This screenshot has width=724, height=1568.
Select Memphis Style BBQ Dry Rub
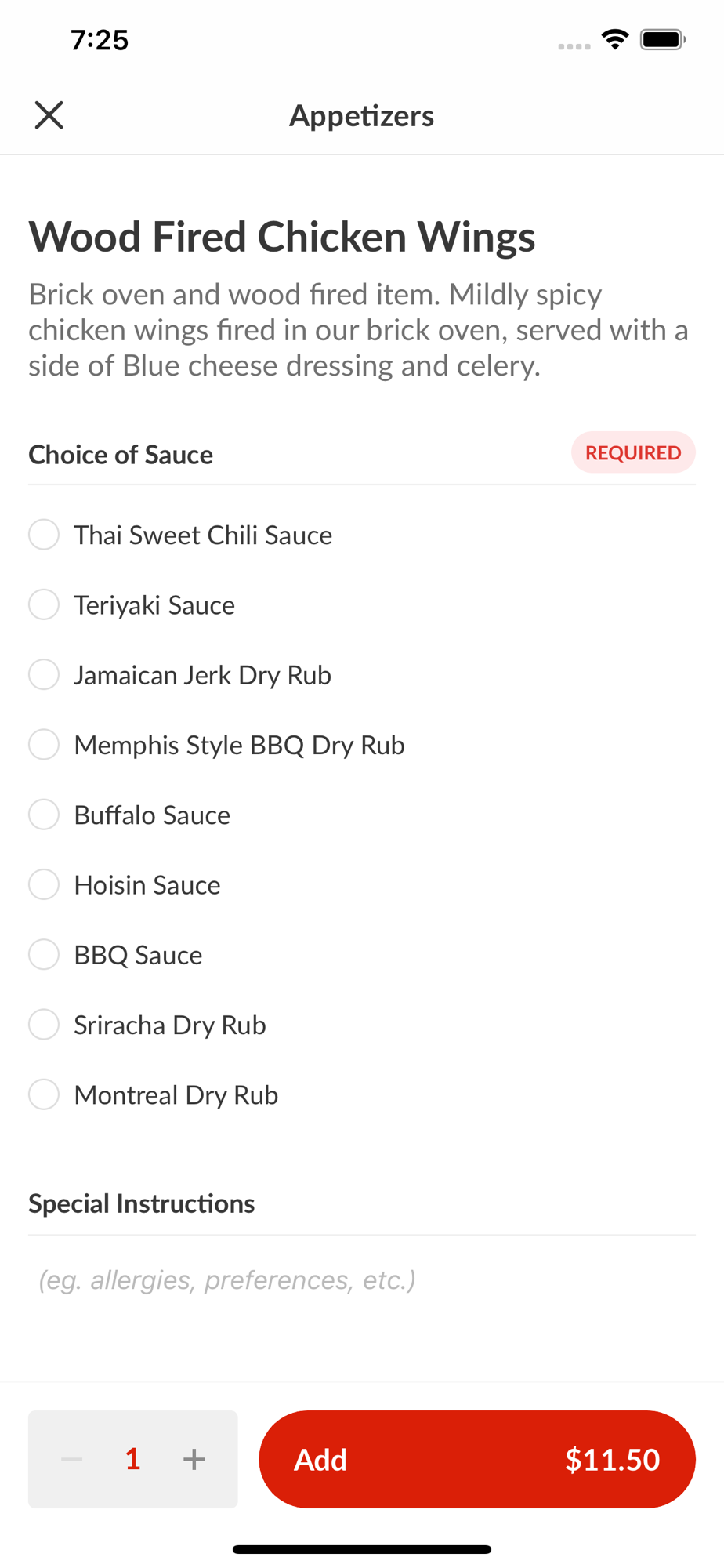44,745
